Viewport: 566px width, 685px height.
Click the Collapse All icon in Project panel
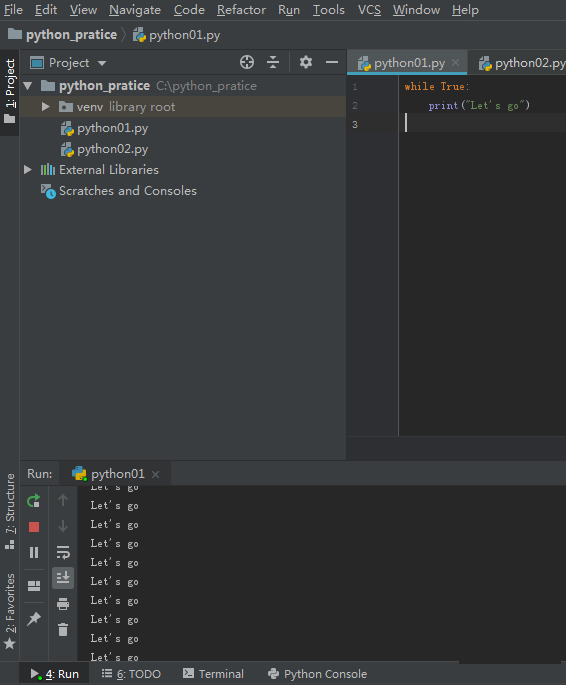pos(273,62)
